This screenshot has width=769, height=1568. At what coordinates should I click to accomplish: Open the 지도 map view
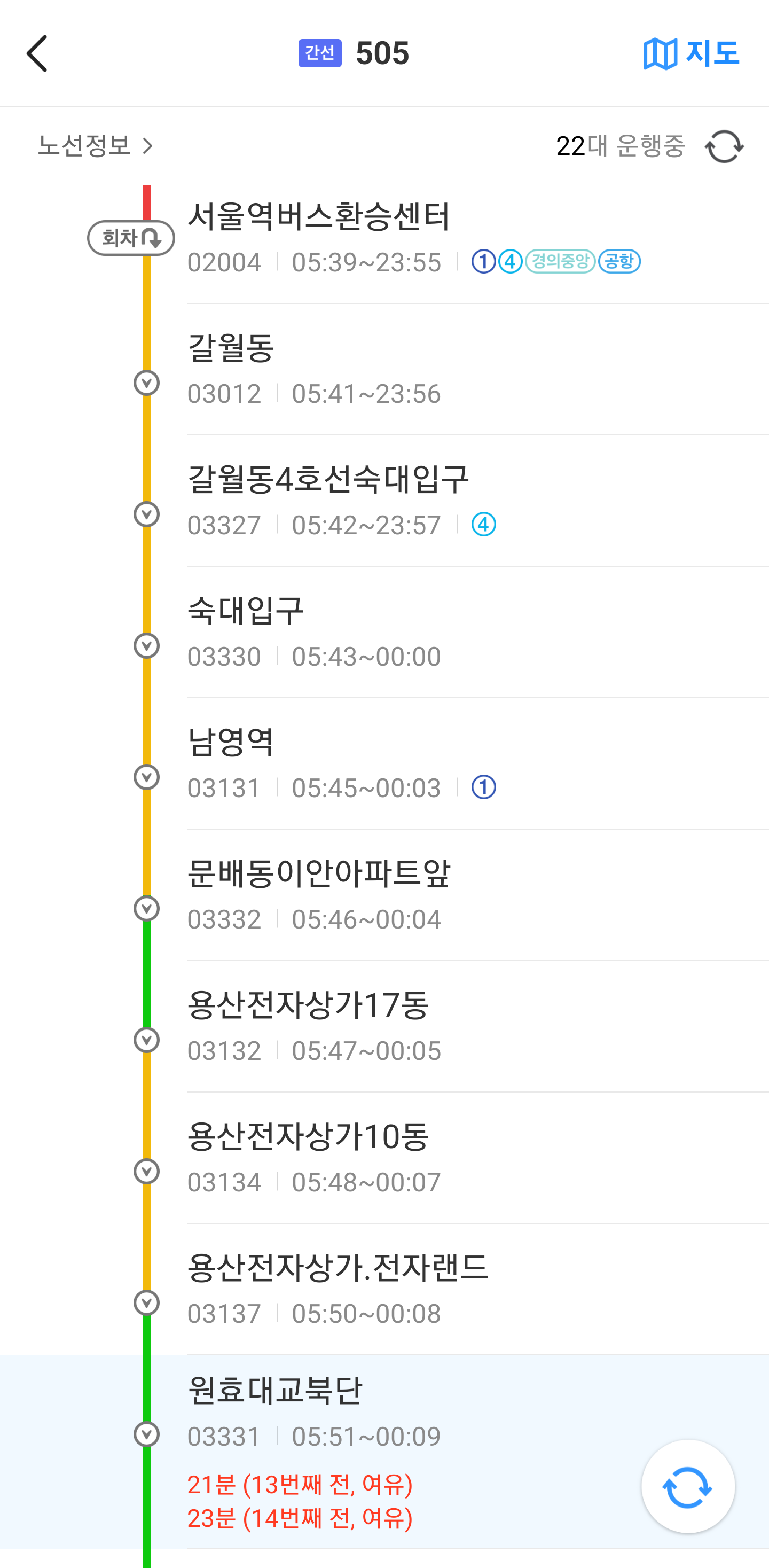pyautogui.click(x=691, y=53)
